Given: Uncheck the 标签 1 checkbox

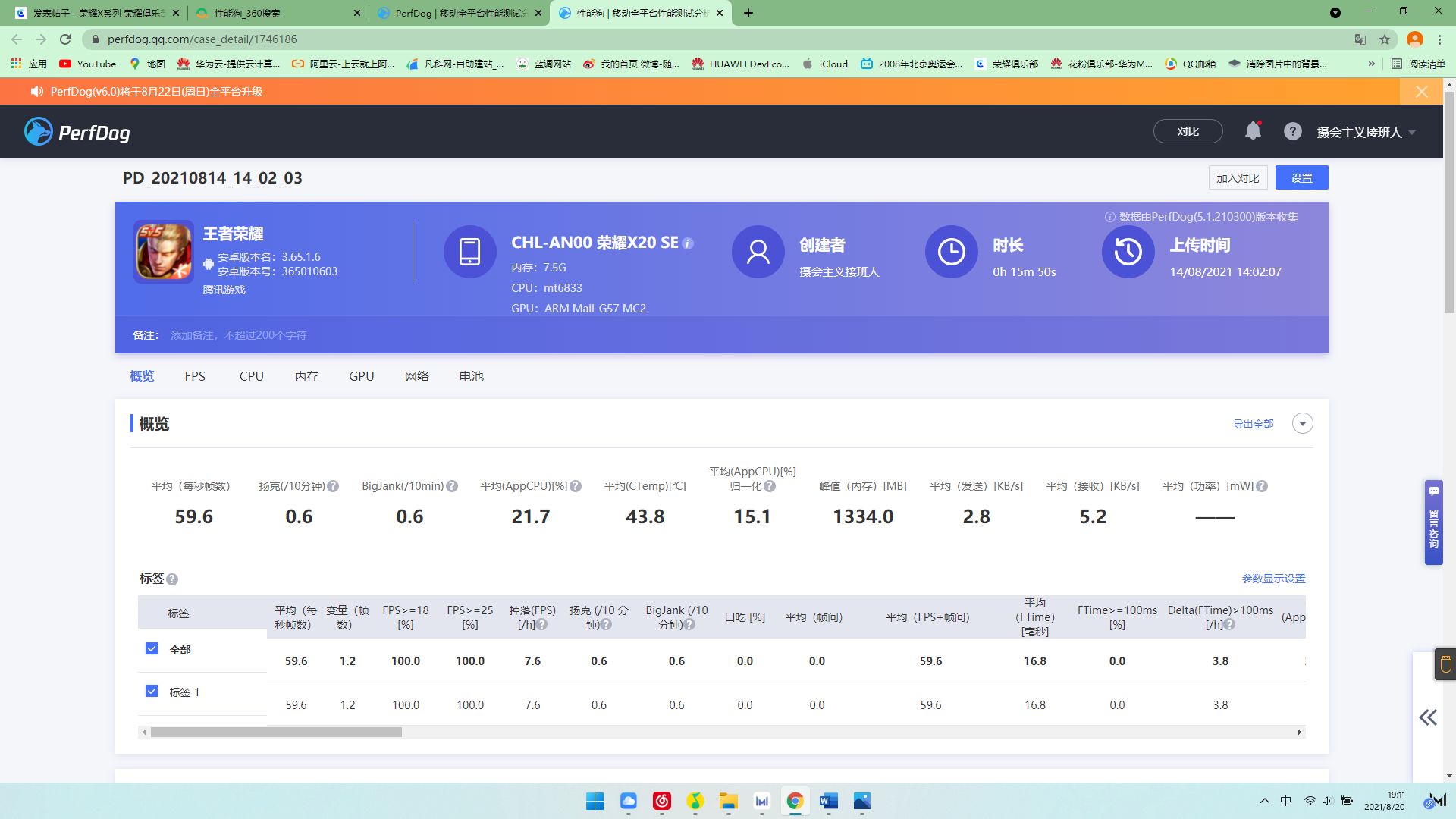Looking at the screenshot, I should (152, 692).
